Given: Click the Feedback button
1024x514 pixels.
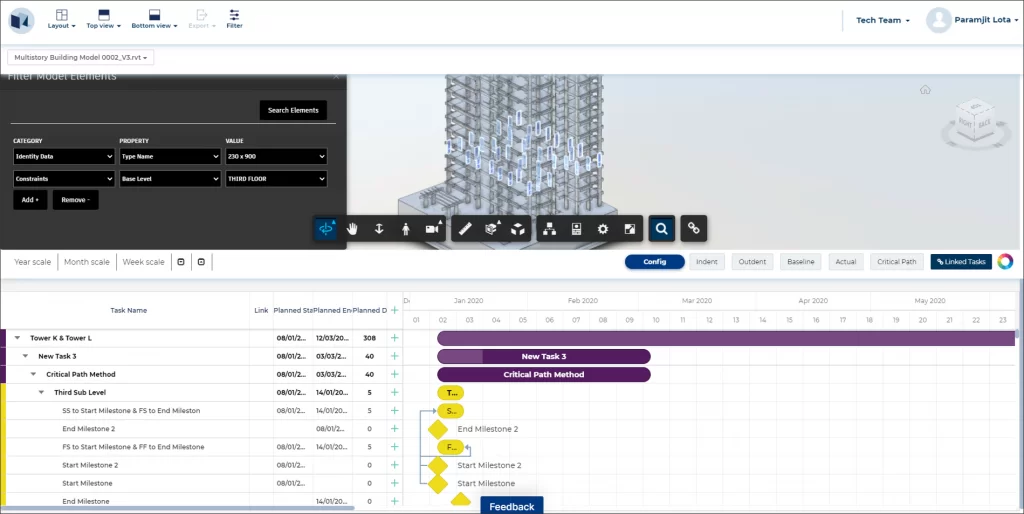Looking at the screenshot, I should pos(511,506).
